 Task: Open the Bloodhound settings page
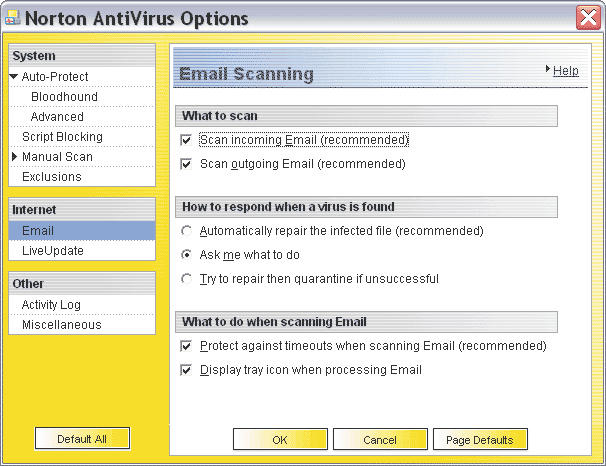click(x=64, y=97)
